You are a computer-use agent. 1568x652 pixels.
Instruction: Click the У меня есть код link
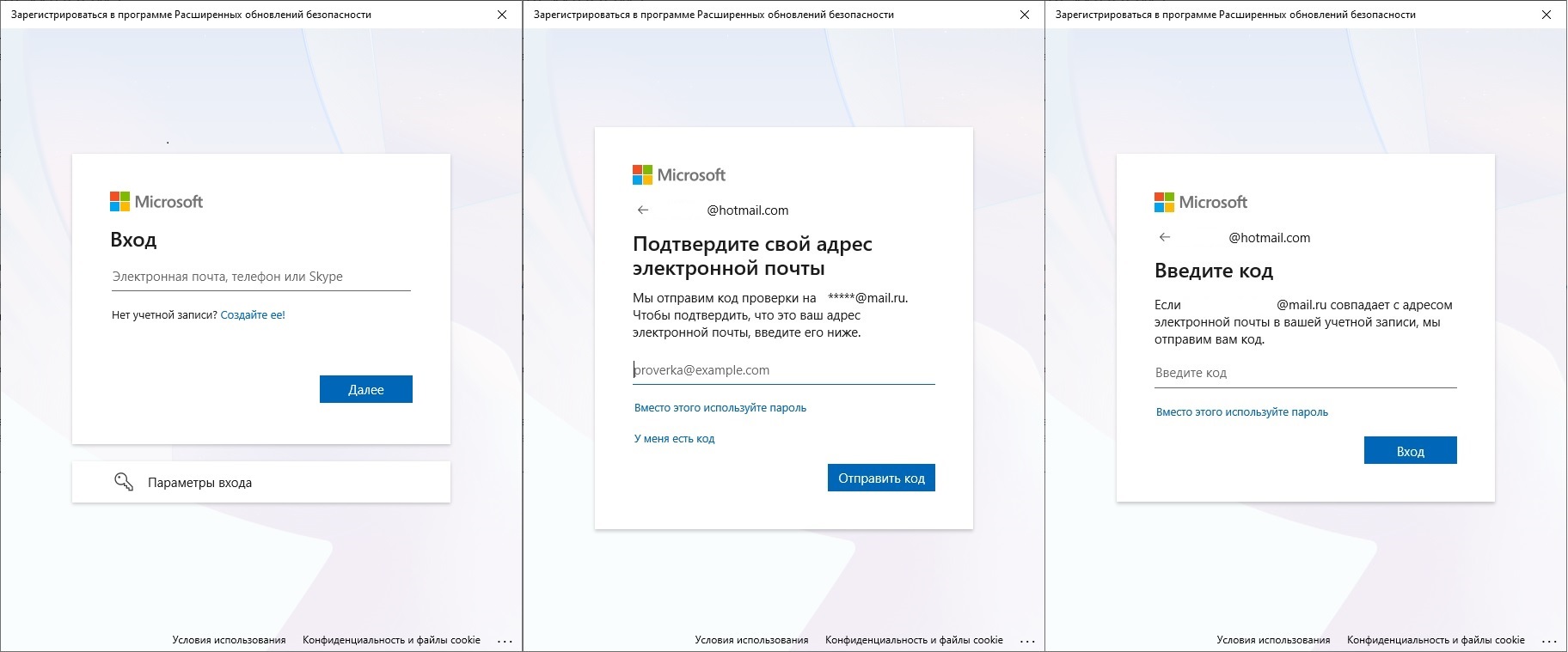tap(674, 439)
